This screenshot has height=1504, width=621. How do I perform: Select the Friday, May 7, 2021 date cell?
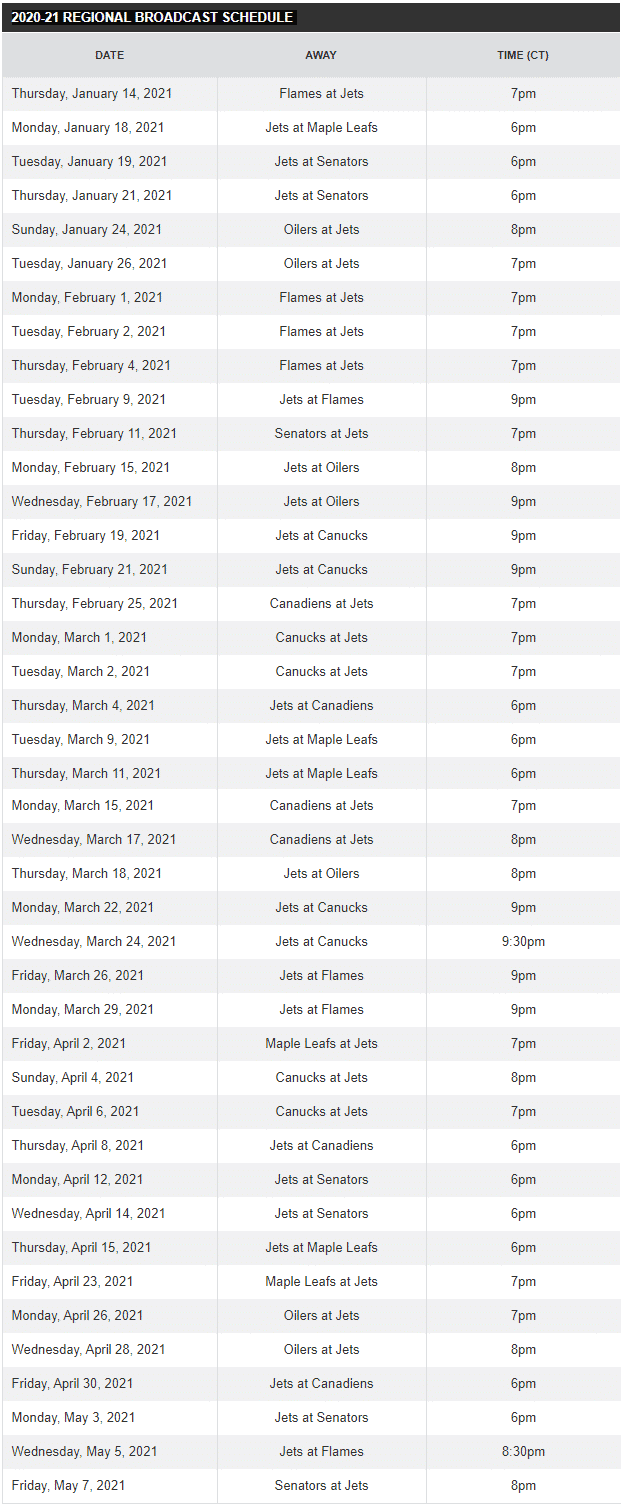69,1485
